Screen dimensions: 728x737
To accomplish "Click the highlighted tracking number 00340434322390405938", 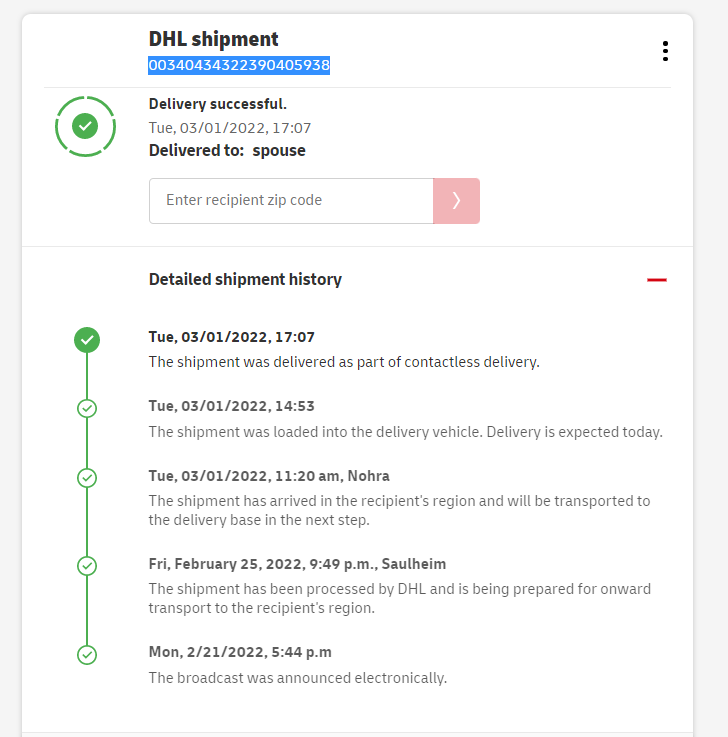I will coord(239,66).
